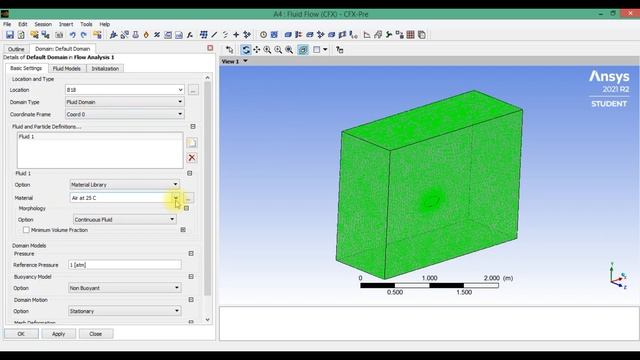Click the flask-shaped material icon

(136, 35)
